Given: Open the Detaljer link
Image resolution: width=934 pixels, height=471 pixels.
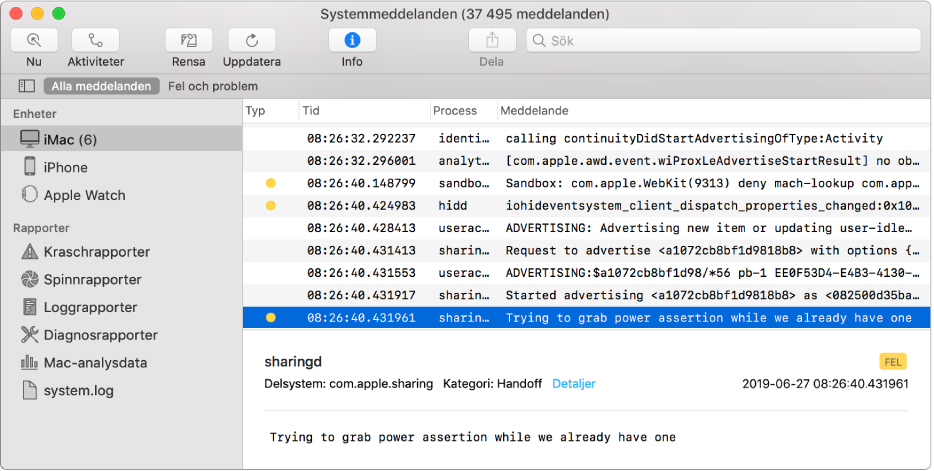Looking at the screenshot, I should tap(574, 383).
